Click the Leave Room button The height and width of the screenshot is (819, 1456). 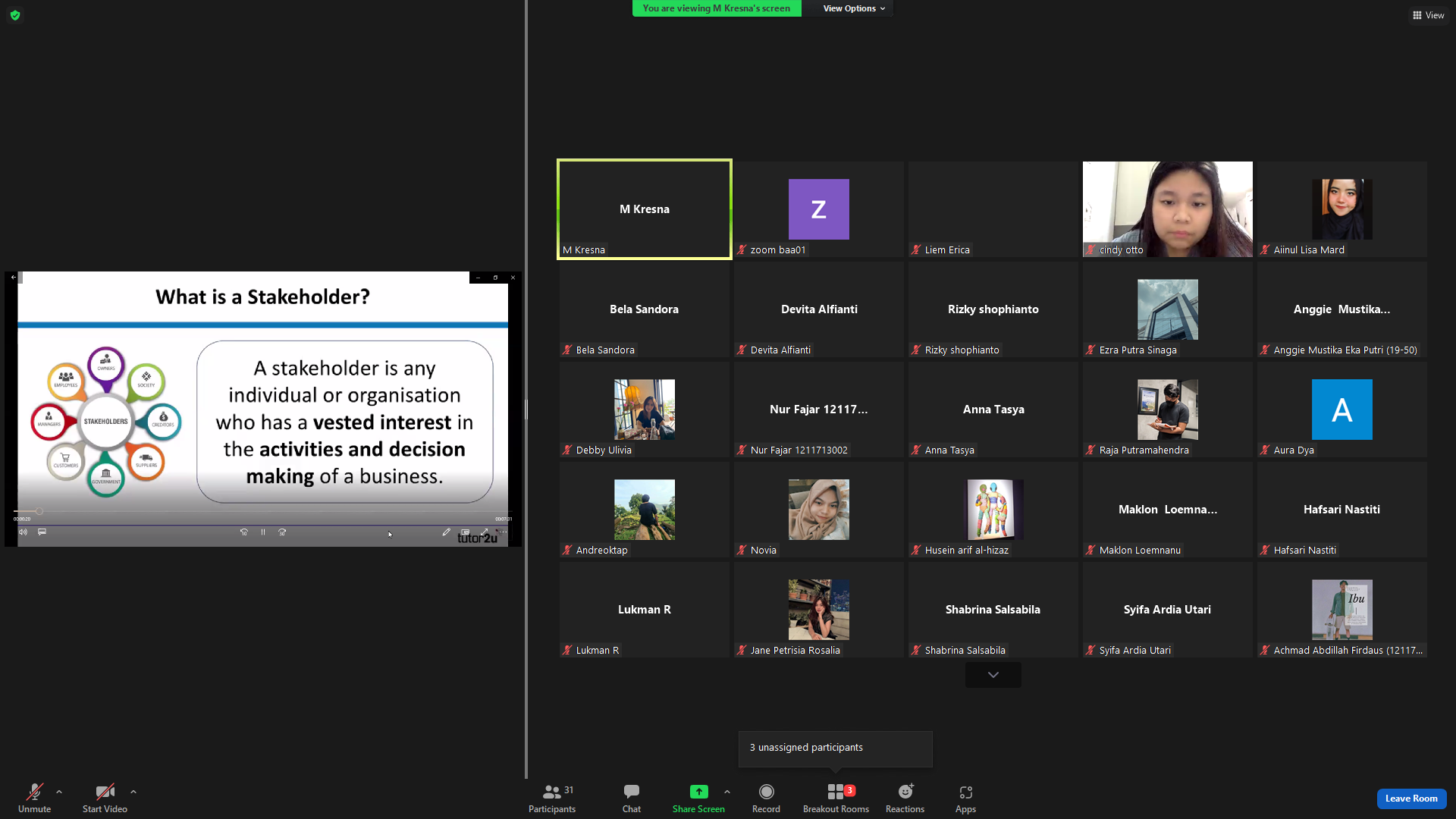(1411, 799)
